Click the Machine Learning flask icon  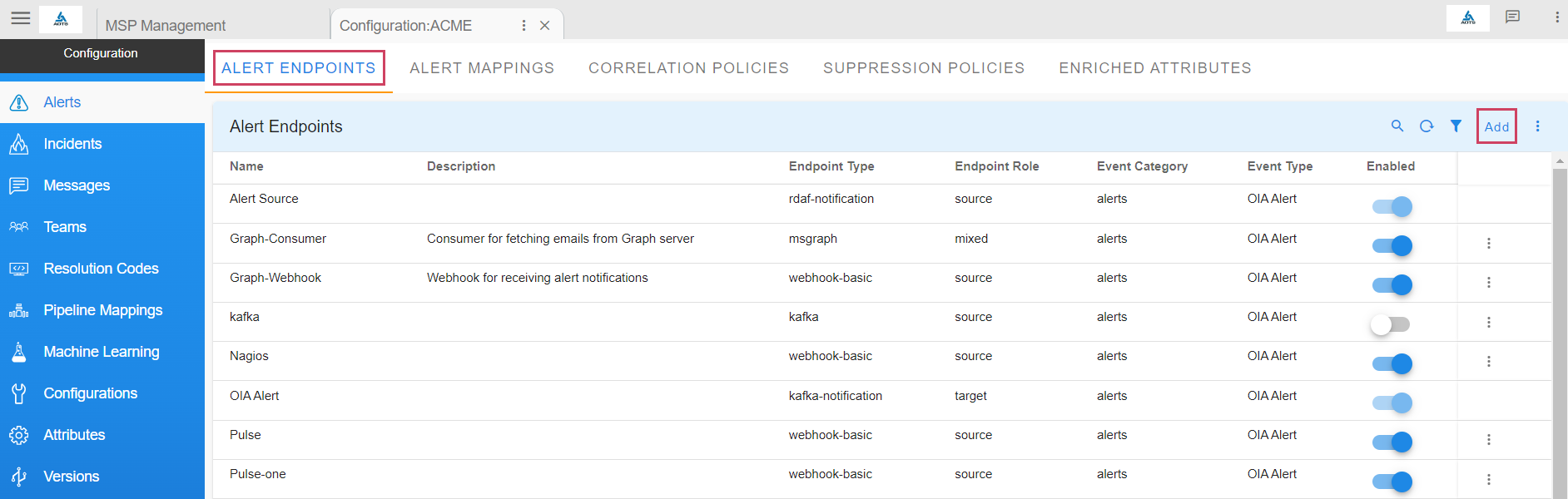[19, 352]
